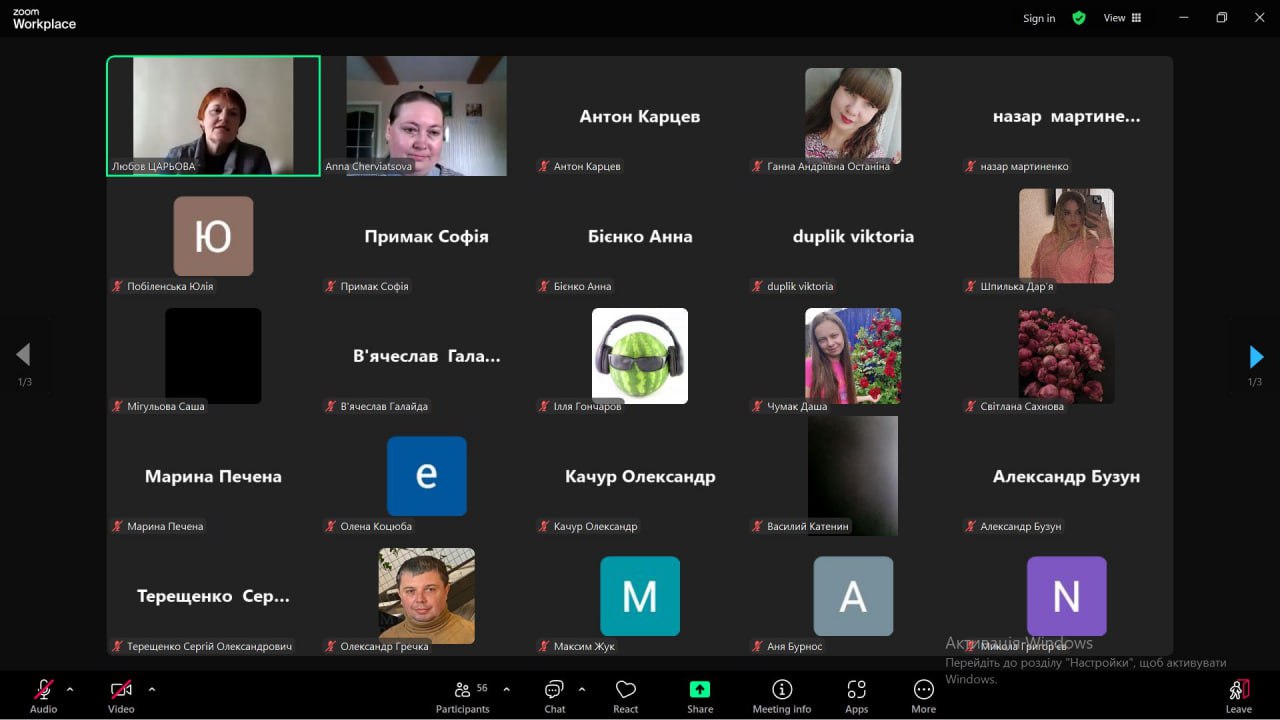The height and width of the screenshot is (720, 1280).
Task: Open the More options menu
Action: coord(923,695)
